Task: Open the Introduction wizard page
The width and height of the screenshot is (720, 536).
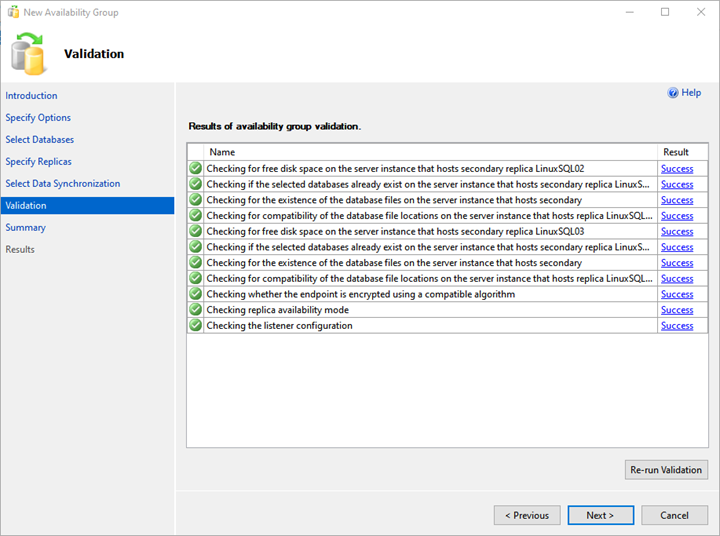Action: pos(31,96)
